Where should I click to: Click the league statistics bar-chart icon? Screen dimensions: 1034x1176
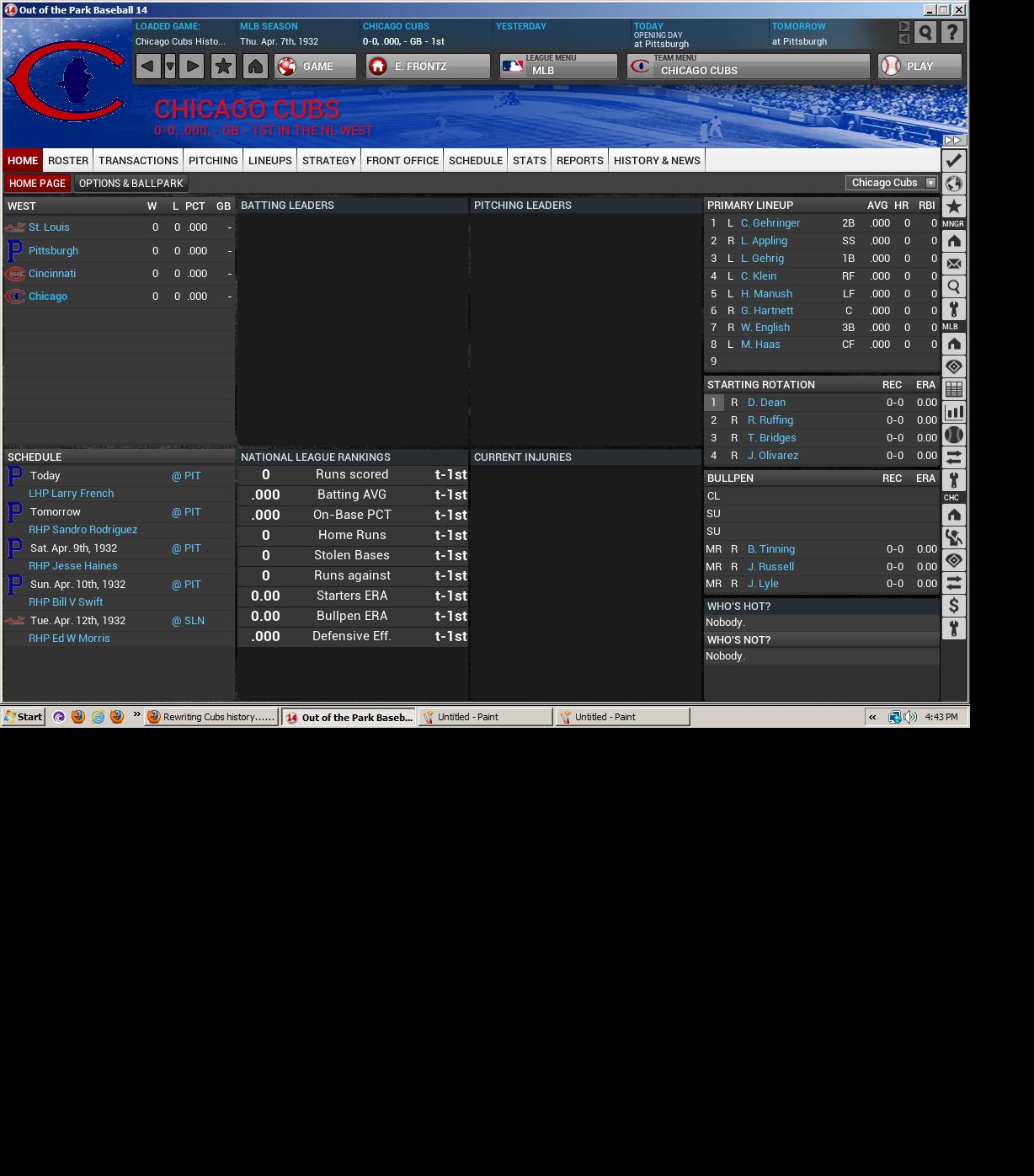pyautogui.click(x=954, y=412)
